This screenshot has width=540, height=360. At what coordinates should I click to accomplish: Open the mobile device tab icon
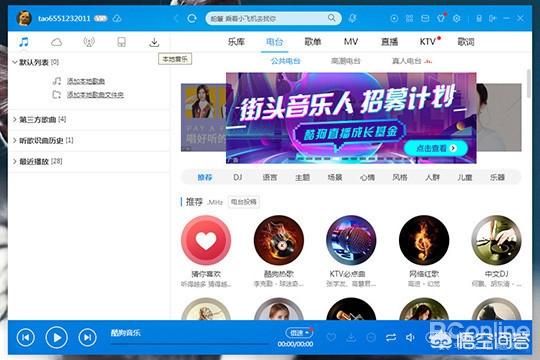tap(122, 42)
